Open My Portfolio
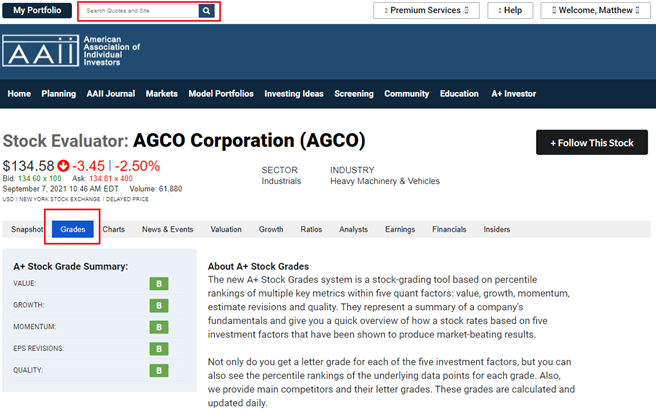This screenshot has height=412, width=656. pos(37,10)
